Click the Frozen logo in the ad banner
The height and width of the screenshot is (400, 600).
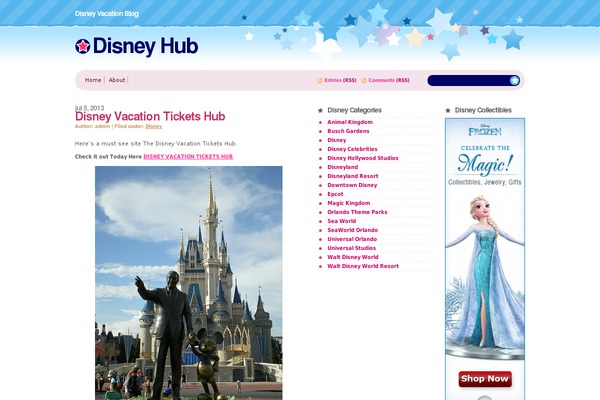tap(485, 131)
